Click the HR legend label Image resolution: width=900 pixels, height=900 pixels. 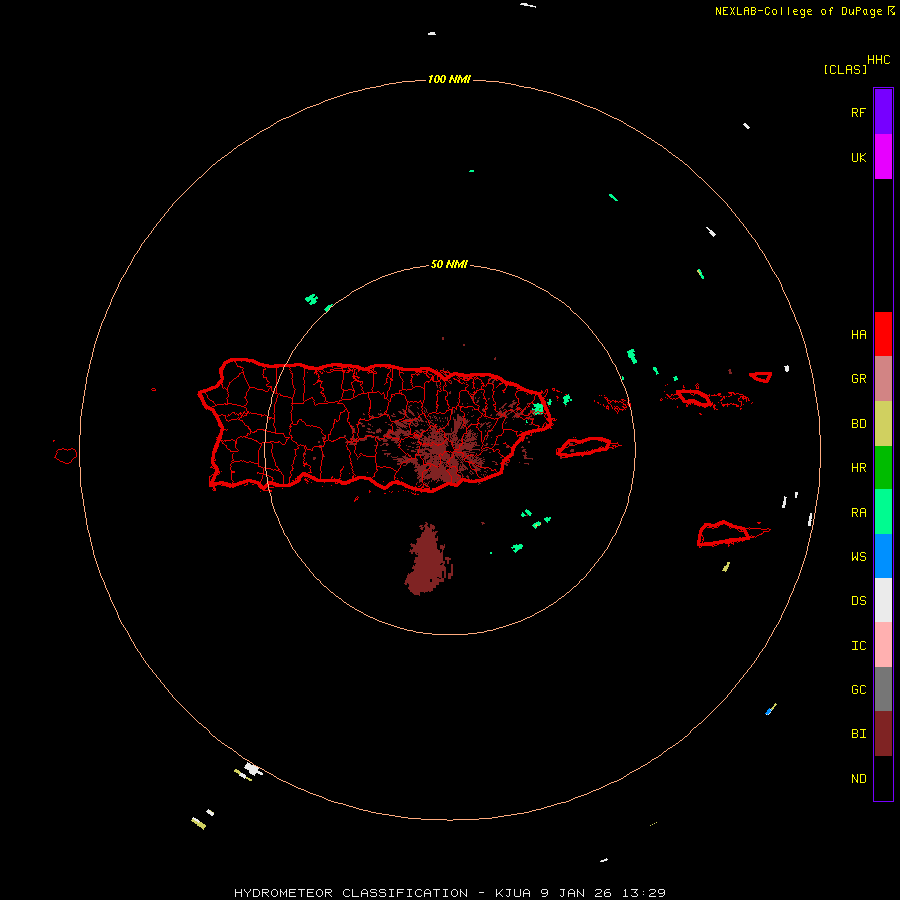858,468
